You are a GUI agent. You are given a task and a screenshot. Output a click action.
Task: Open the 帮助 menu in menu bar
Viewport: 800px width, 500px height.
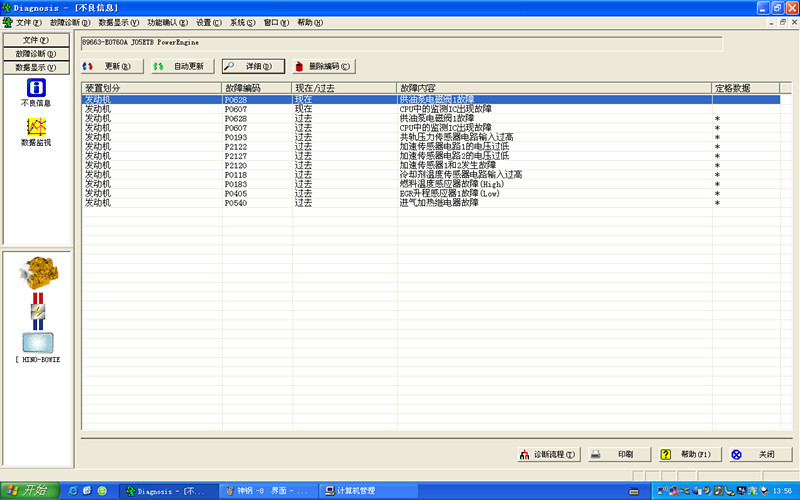[x=310, y=22]
